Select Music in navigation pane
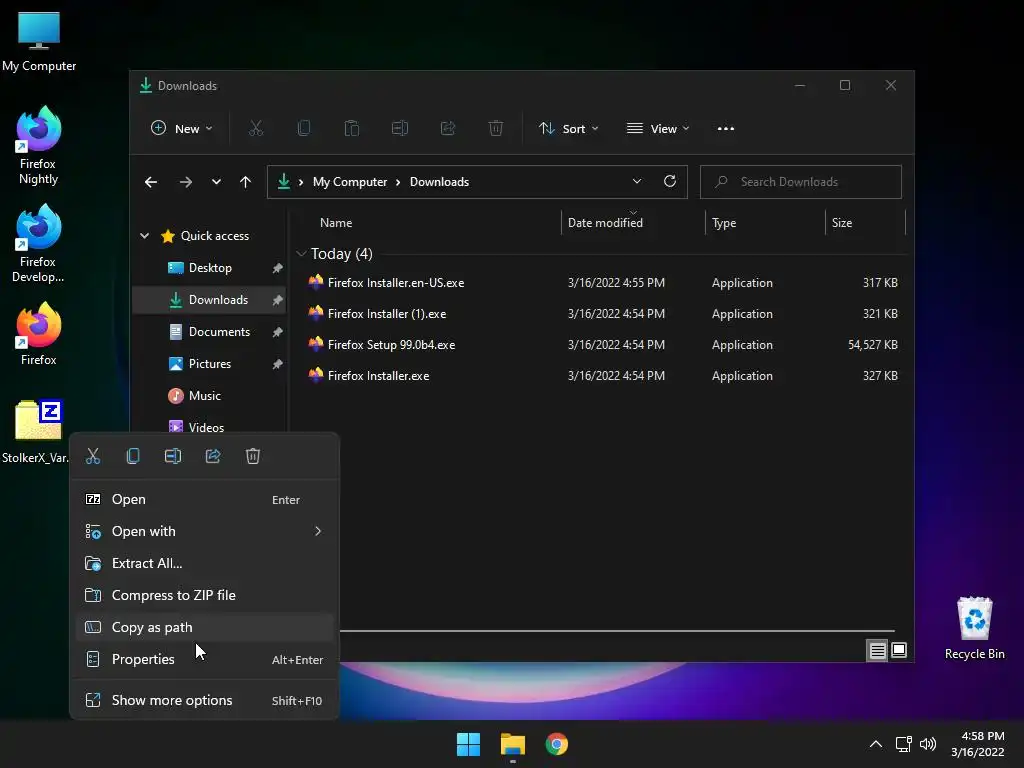The image size is (1024, 768). tap(210, 396)
